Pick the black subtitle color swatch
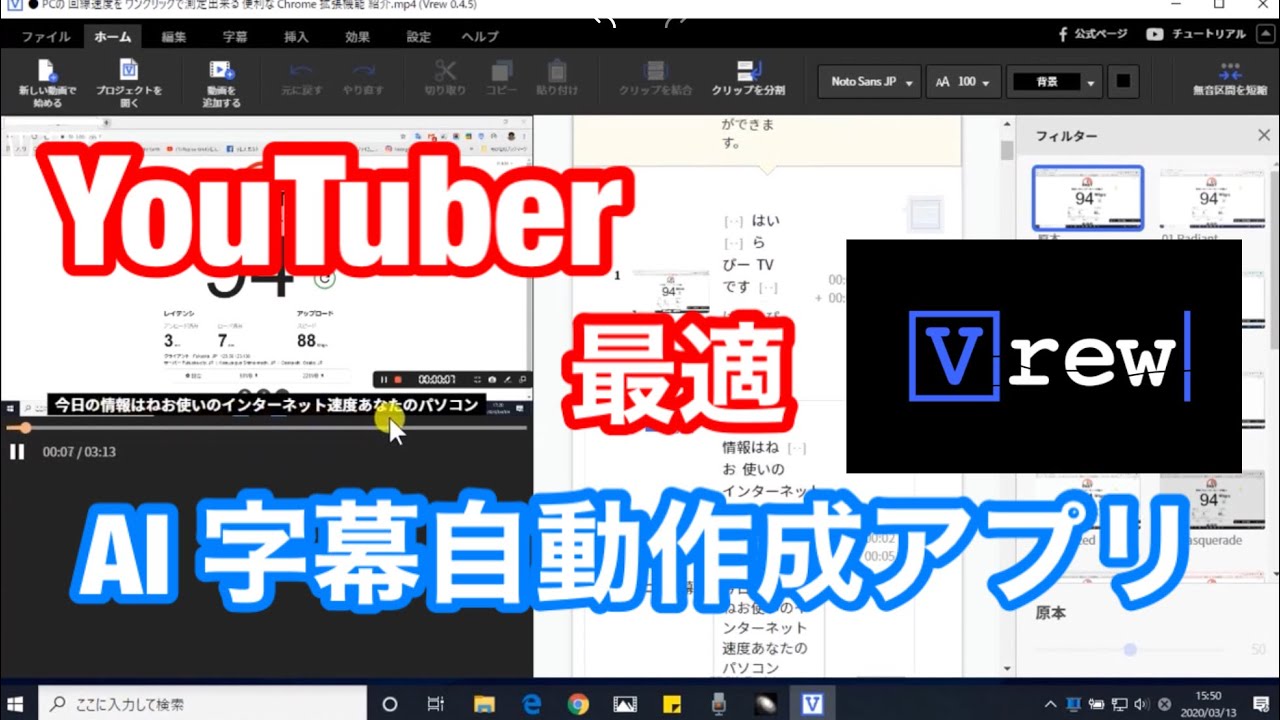This screenshot has width=1280, height=720. point(1122,81)
